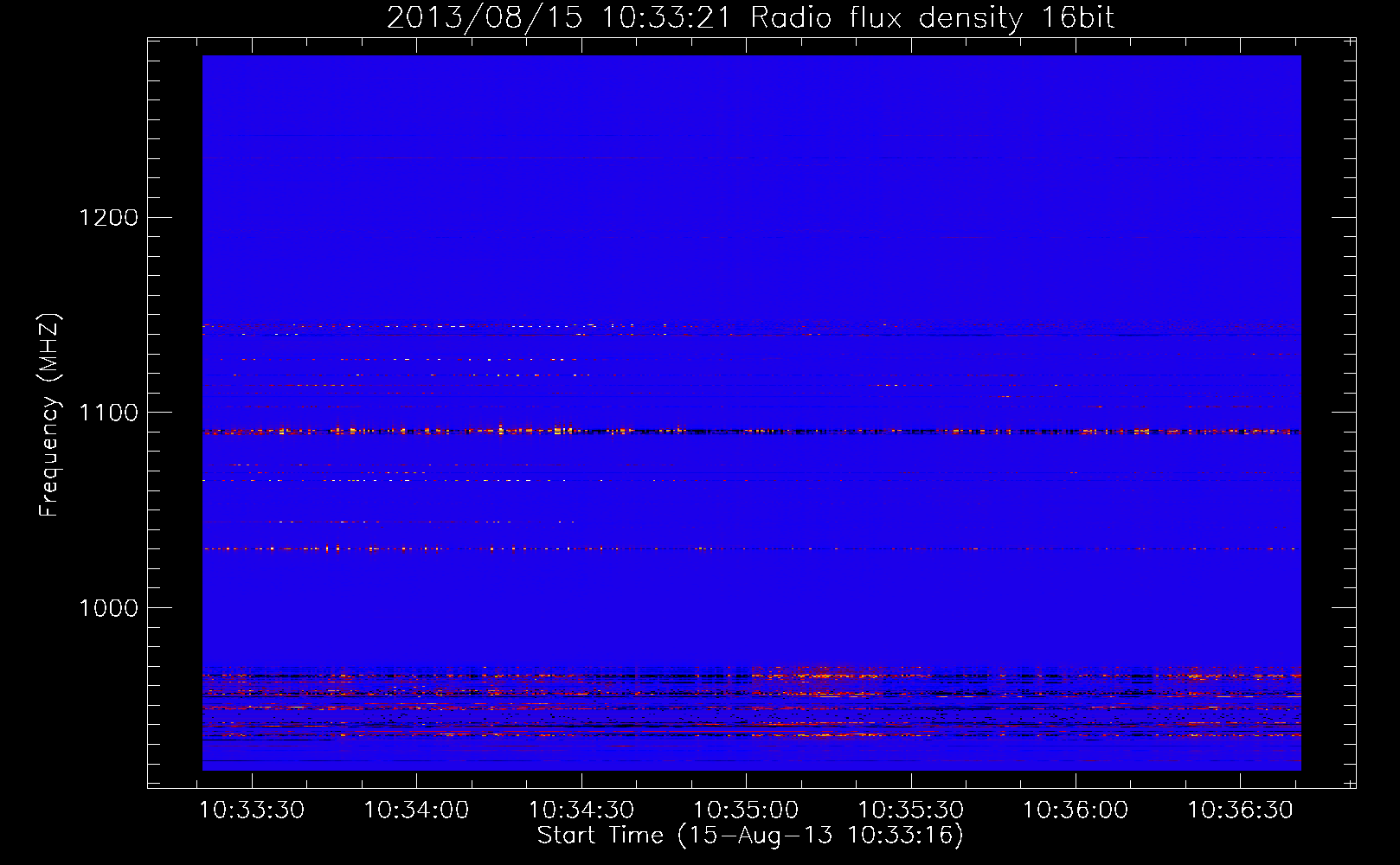Select the 1200 frequency axis label
This screenshot has height=865, width=1400.
(x=108, y=217)
